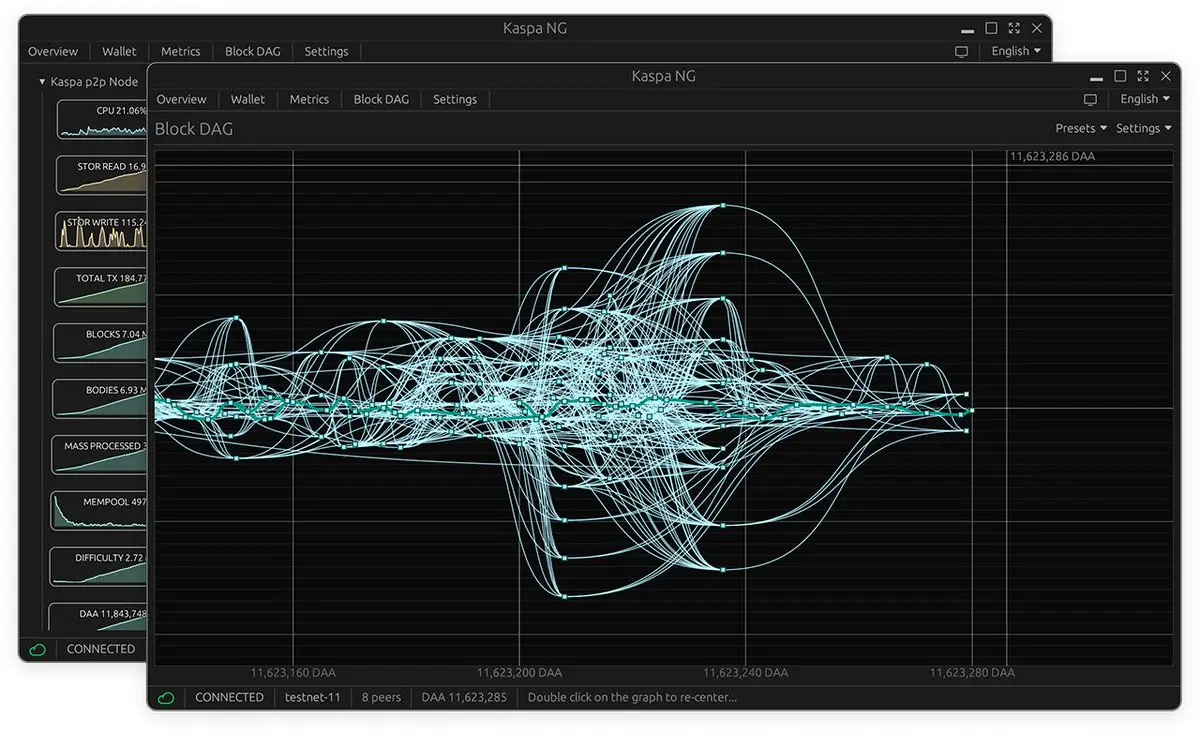Maximize the front Kaspa NG window
This screenshot has width=1200, height=733.
1120,76
